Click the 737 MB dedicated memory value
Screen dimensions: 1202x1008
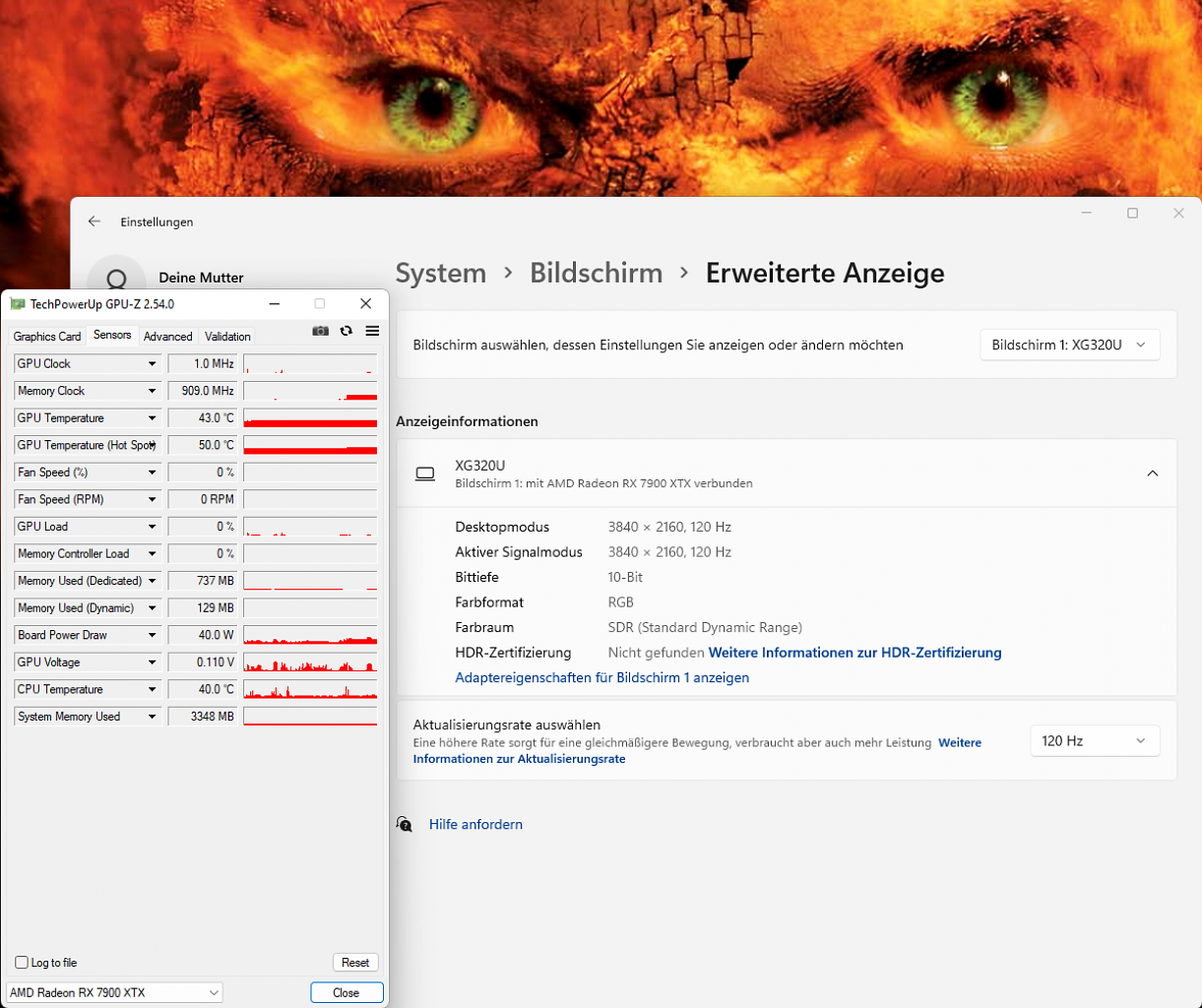pyautogui.click(x=204, y=581)
